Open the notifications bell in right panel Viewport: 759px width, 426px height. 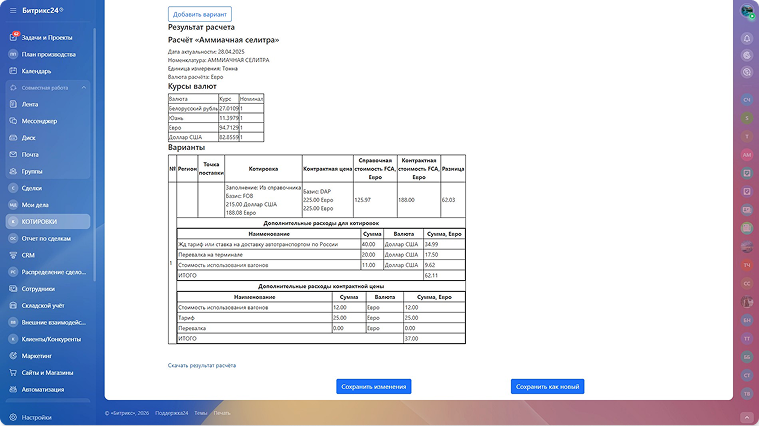pyautogui.click(x=746, y=38)
